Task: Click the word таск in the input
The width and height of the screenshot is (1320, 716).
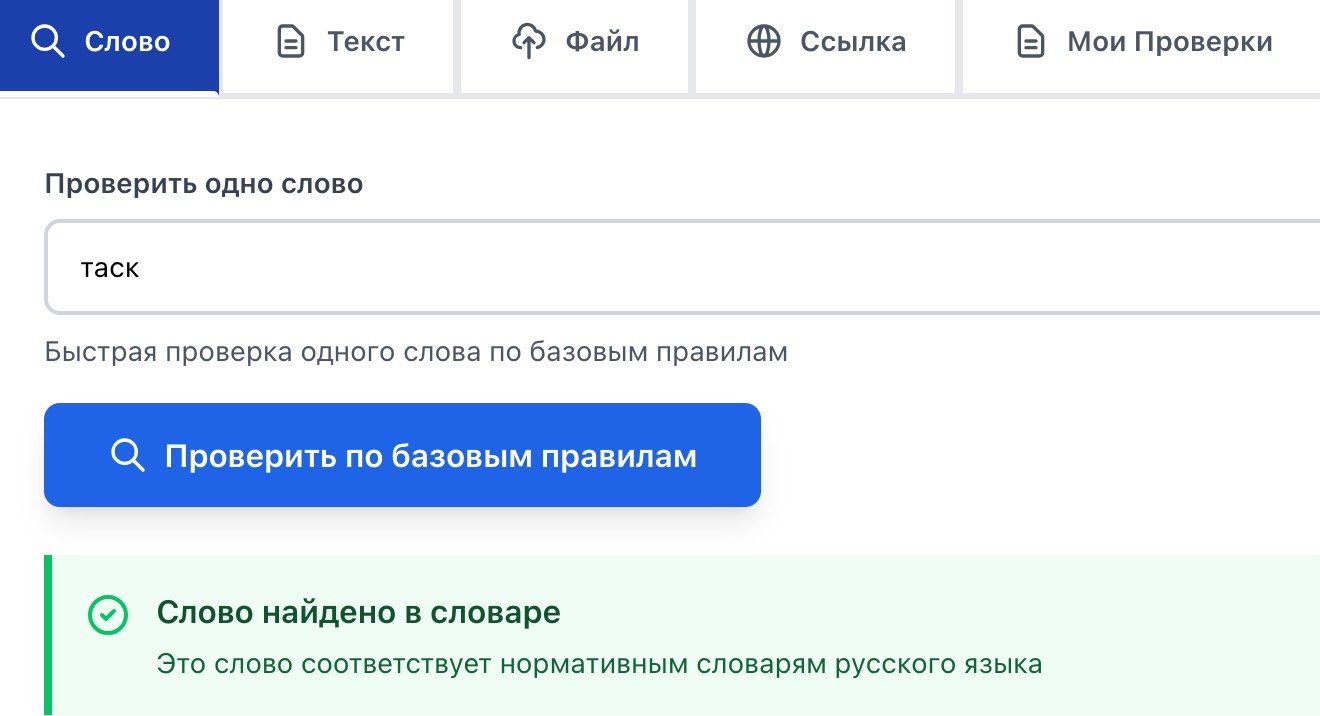Action: coord(110,268)
